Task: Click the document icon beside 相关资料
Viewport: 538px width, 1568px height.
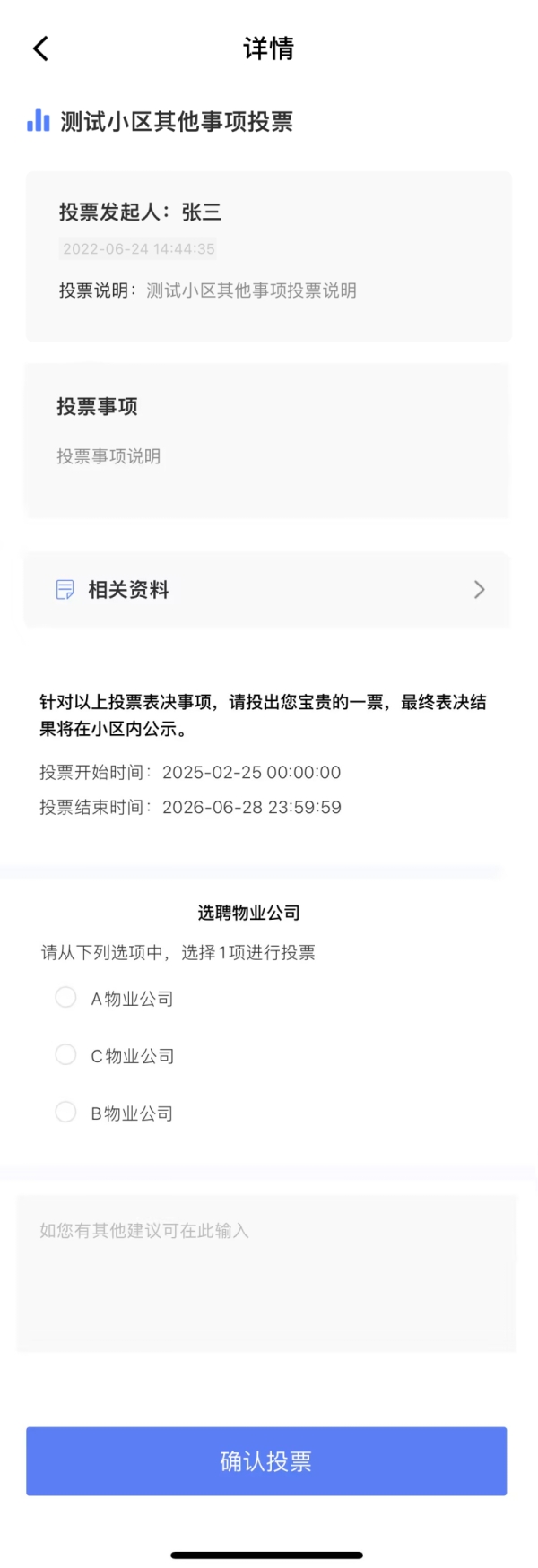Action: click(65, 589)
